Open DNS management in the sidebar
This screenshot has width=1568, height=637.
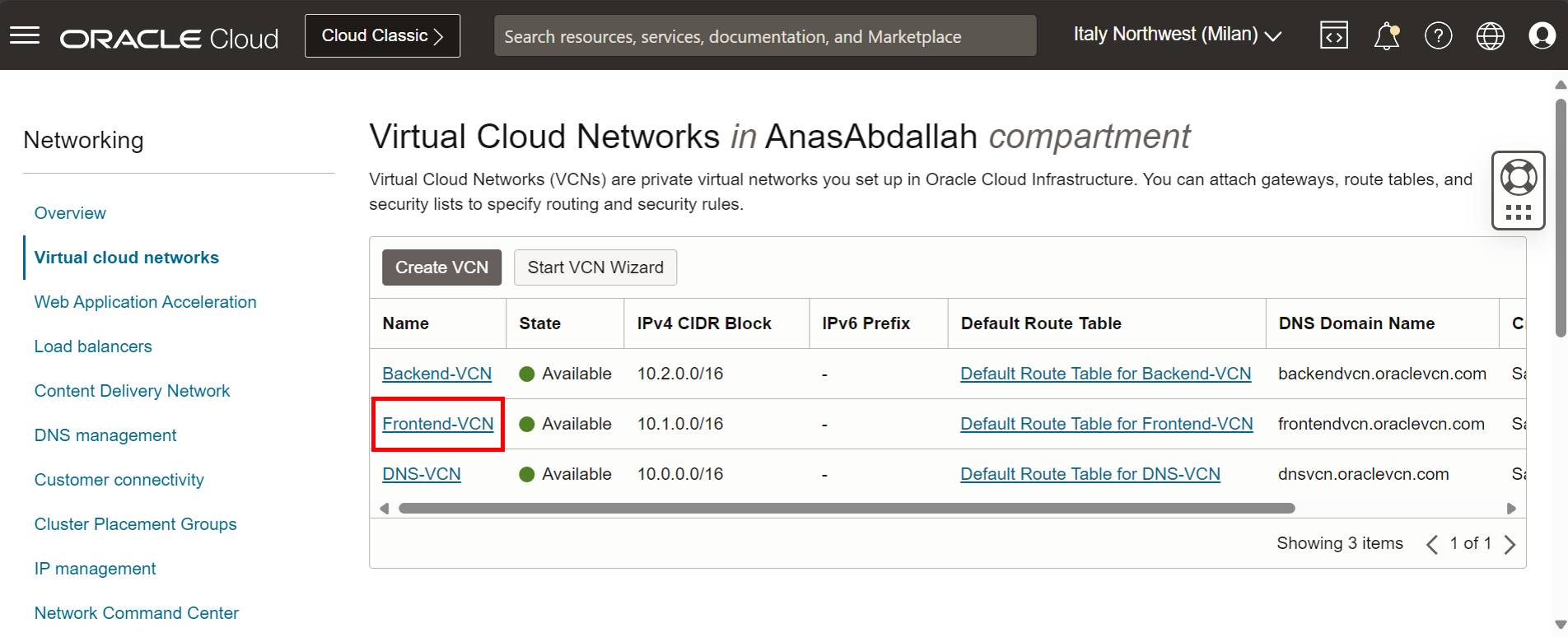pyautogui.click(x=105, y=435)
